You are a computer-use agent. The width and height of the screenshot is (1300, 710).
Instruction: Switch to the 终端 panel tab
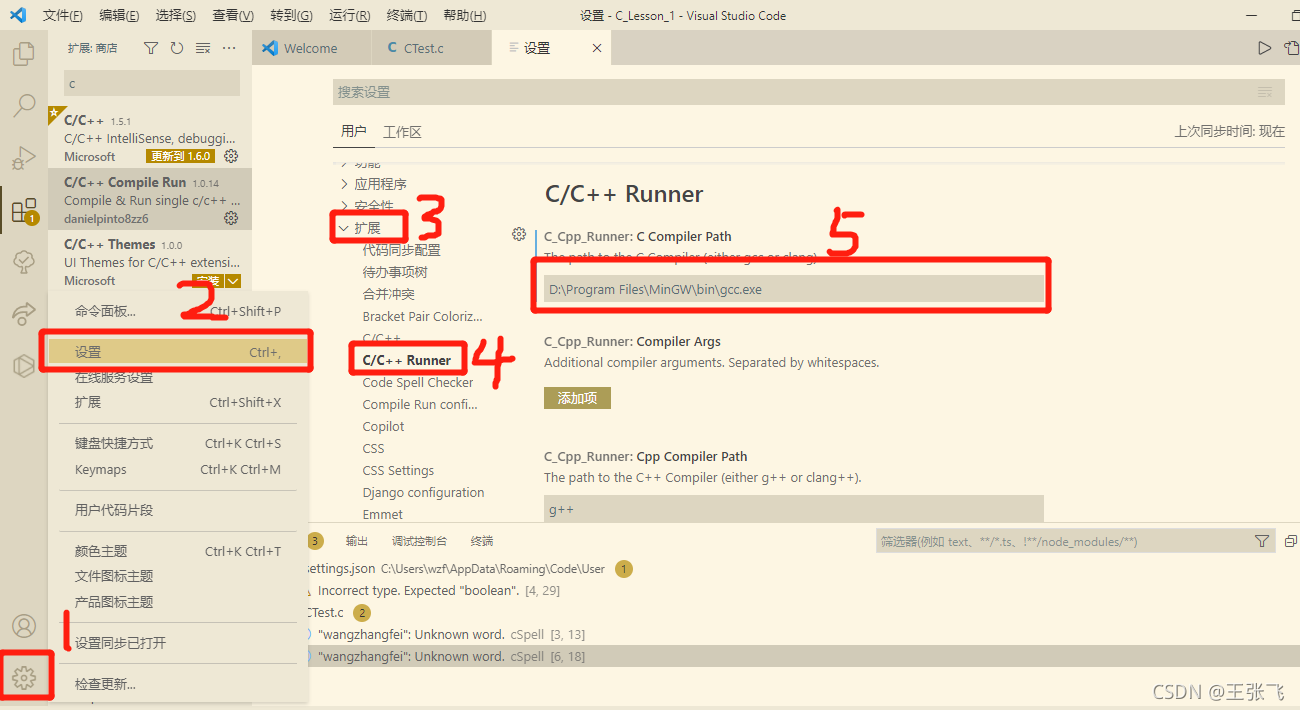tap(482, 541)
